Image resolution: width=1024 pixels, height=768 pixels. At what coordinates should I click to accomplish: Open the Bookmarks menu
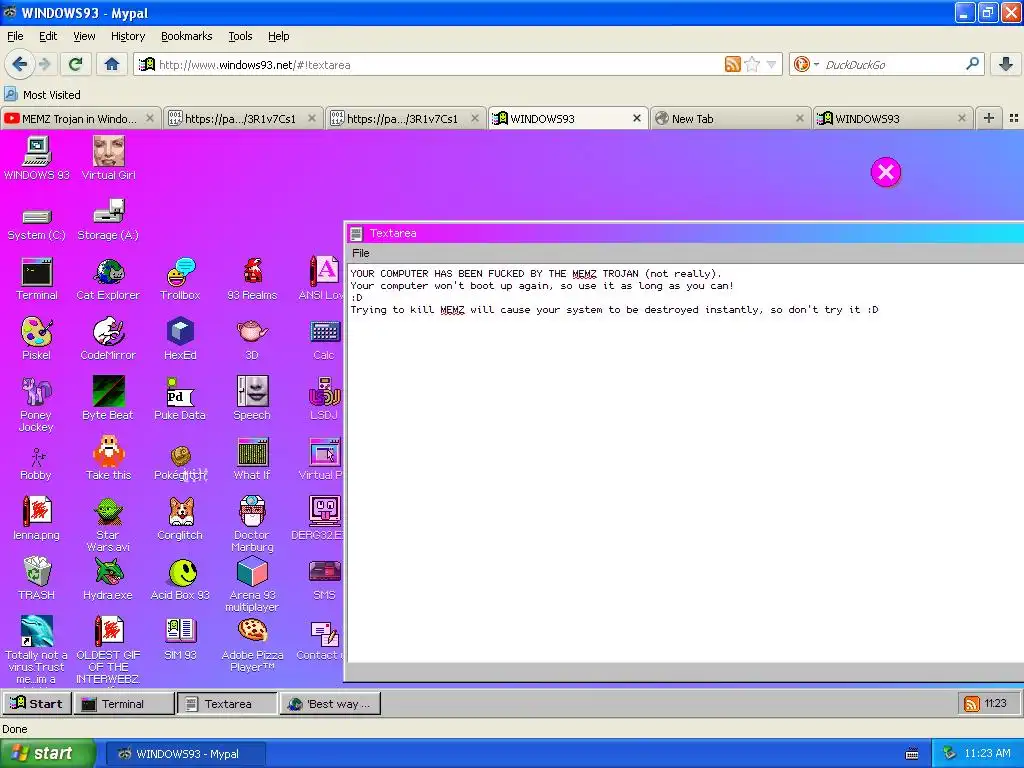[187, 36]
